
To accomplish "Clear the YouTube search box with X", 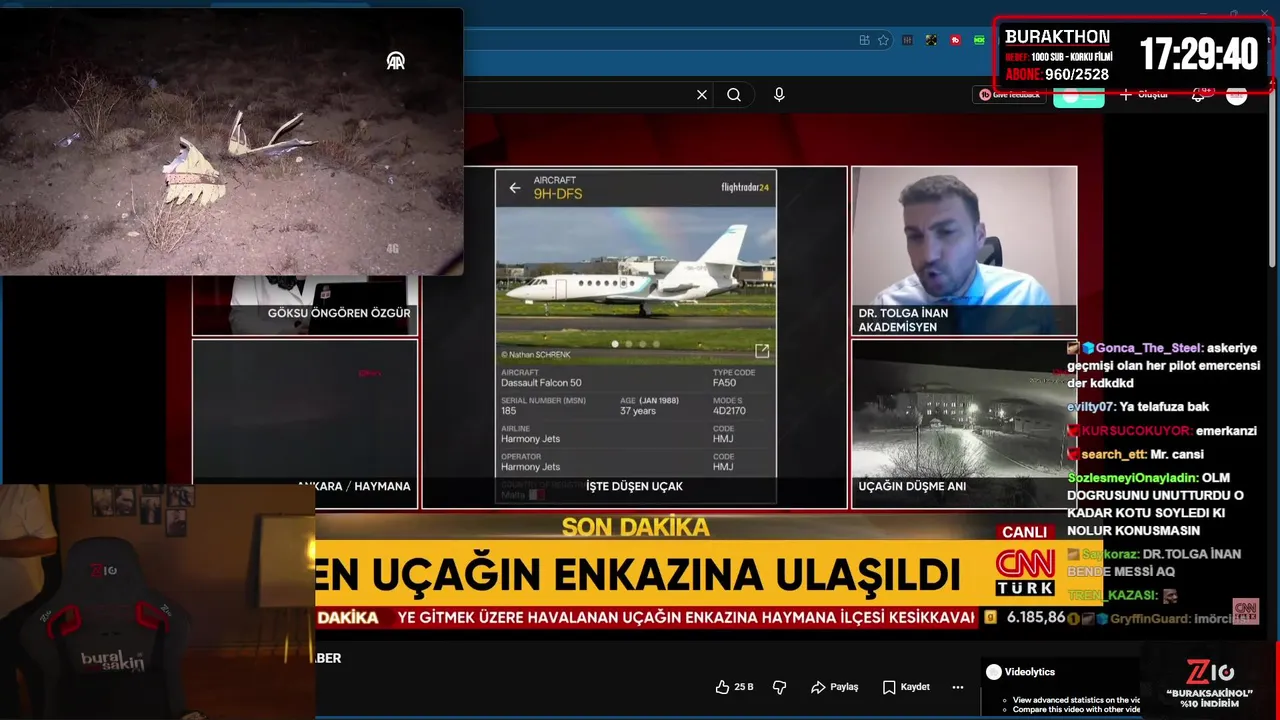I will coord(702,95).
